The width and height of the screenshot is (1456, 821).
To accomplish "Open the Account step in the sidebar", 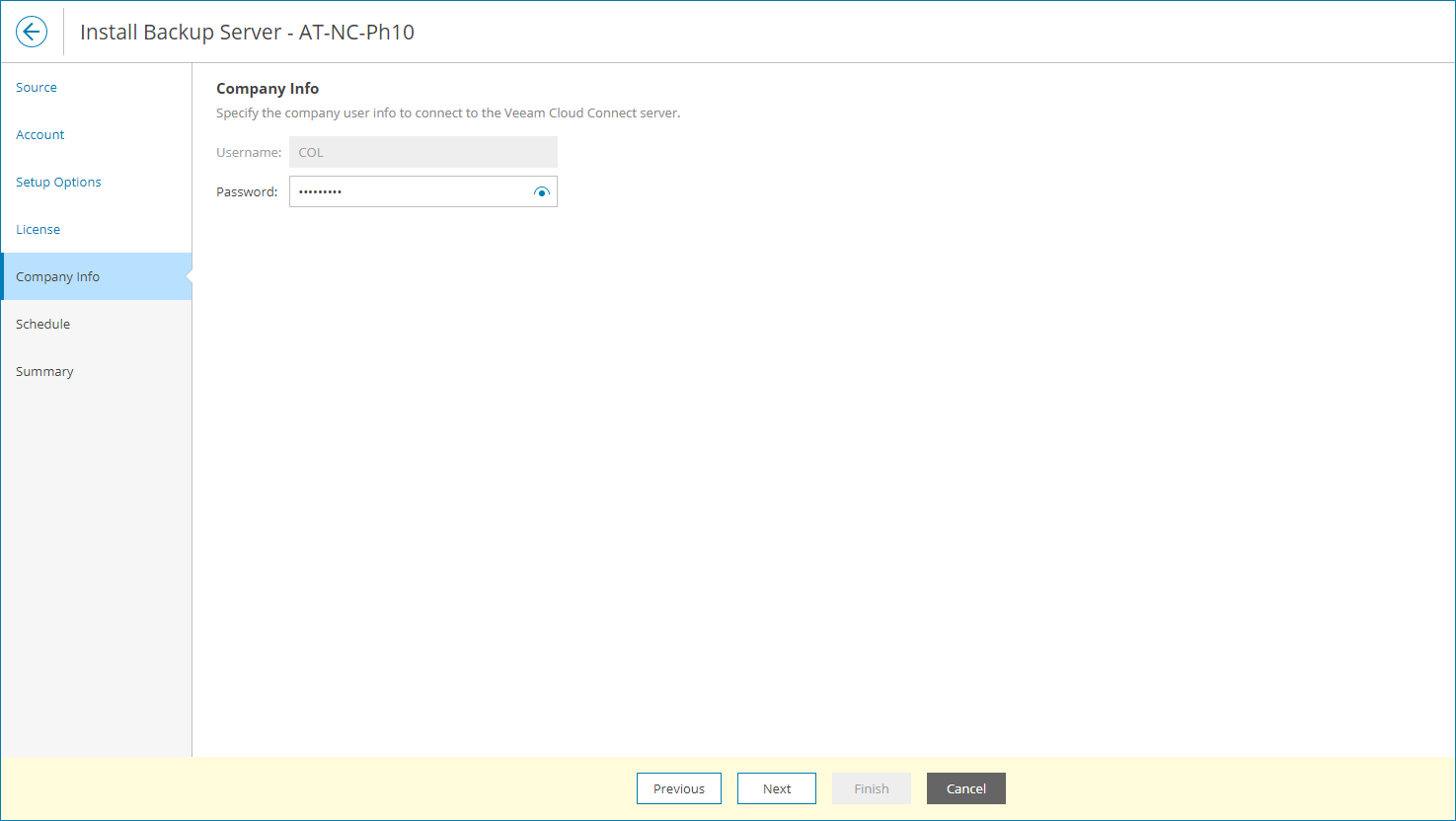I will click(39, 134).
